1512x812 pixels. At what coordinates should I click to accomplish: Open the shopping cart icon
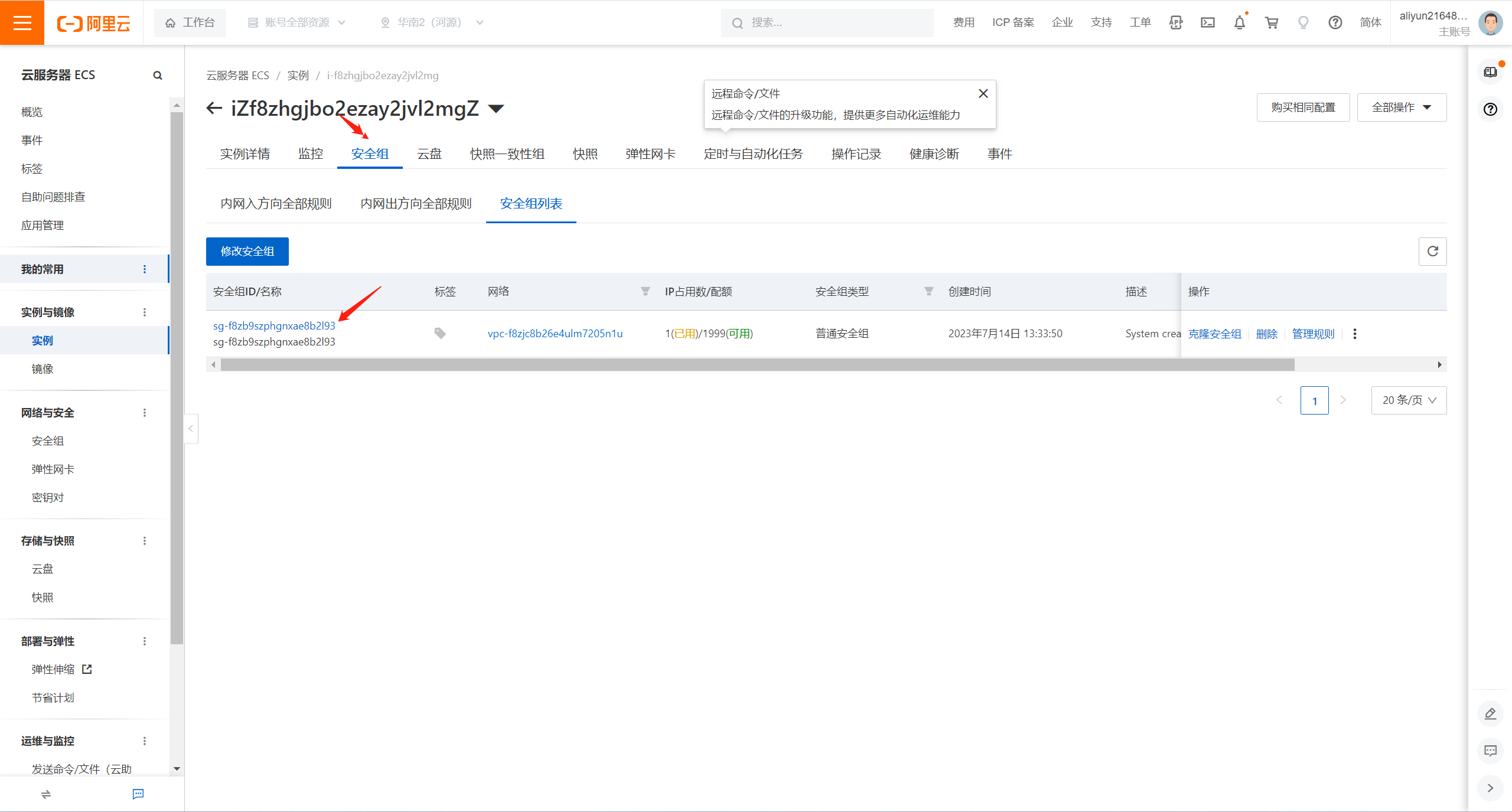(x=1271, y=22)
